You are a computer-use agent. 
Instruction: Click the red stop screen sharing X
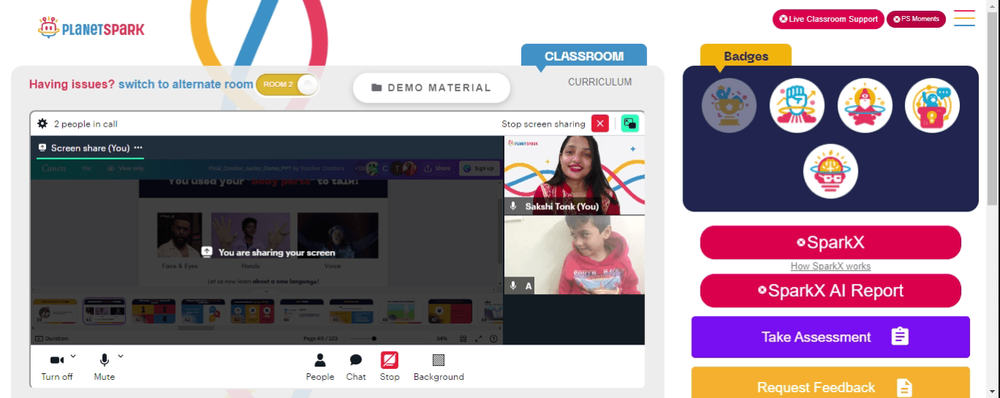point(600,124)
